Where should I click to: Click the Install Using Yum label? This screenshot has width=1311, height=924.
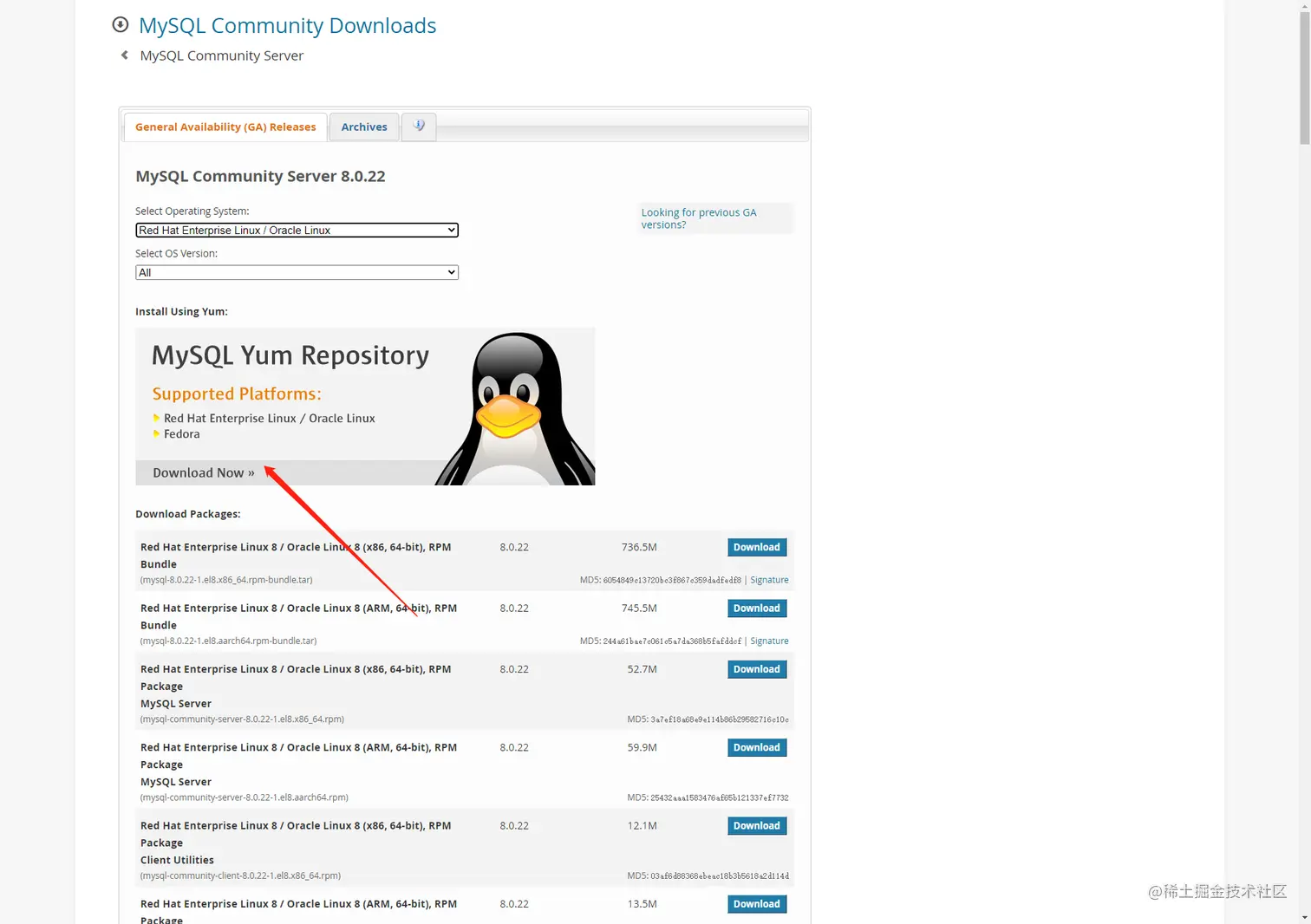pyautogui.click(x=181, y=311)
